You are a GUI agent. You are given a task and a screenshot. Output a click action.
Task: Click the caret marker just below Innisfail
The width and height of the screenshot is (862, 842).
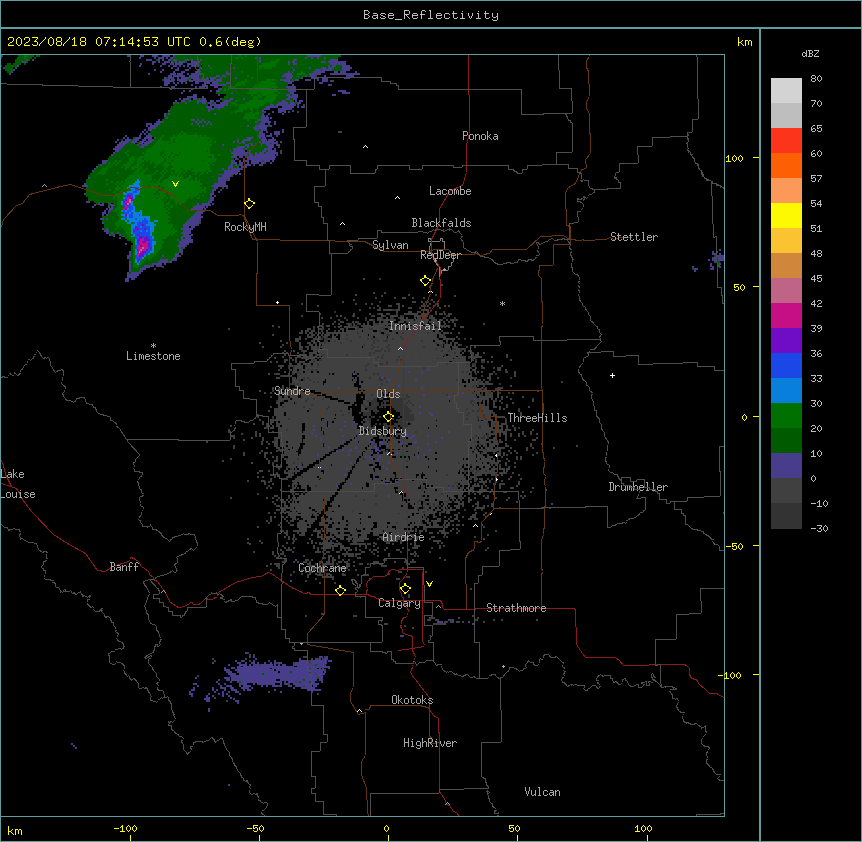[x=400, y=348]
